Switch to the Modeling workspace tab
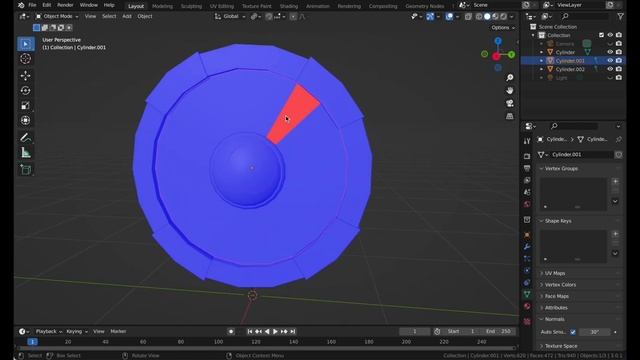 pos(162,6)
